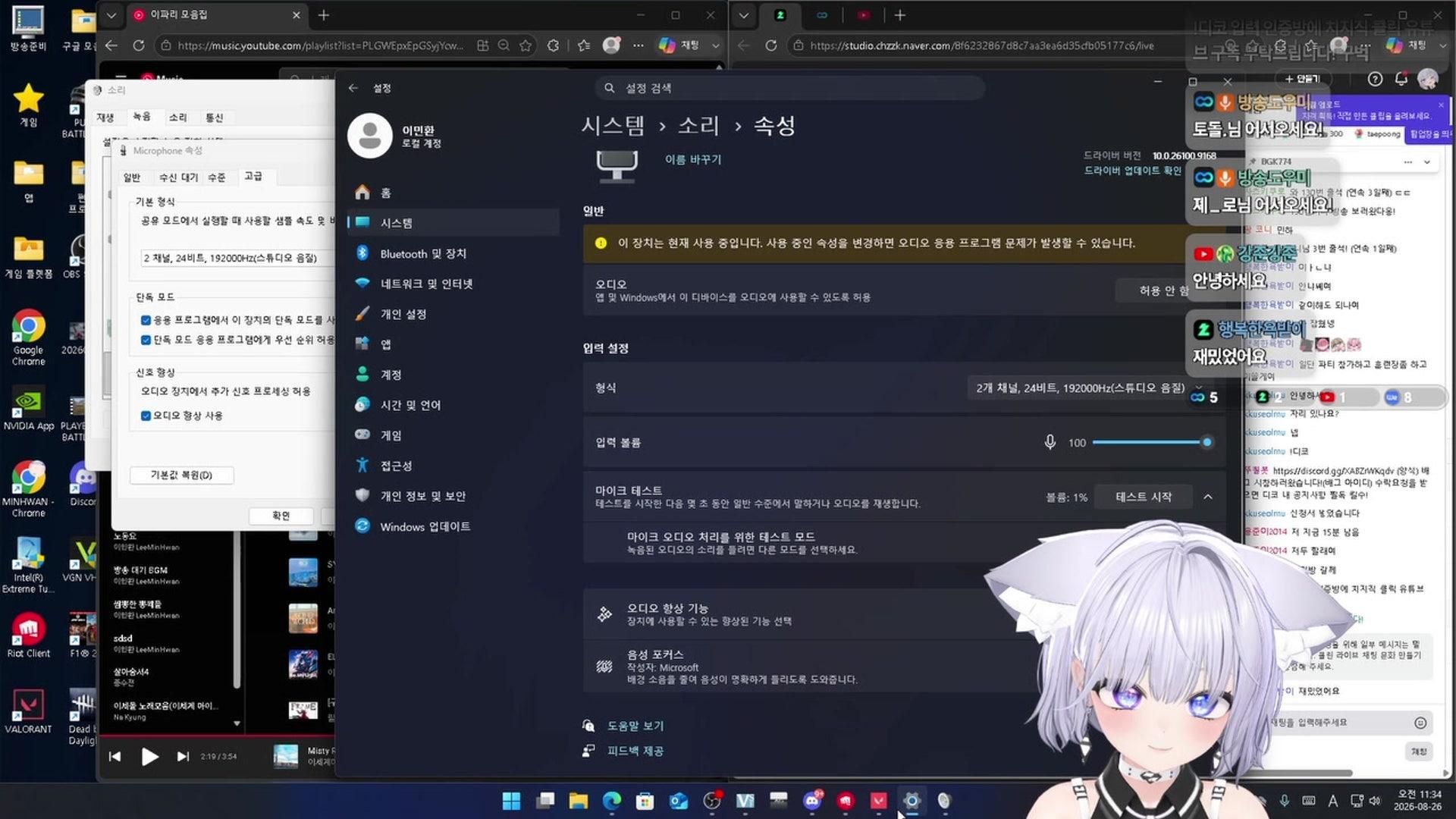Go to previous track in YouTube Music
Screen dimensions: 1456x819
(115, 756)
